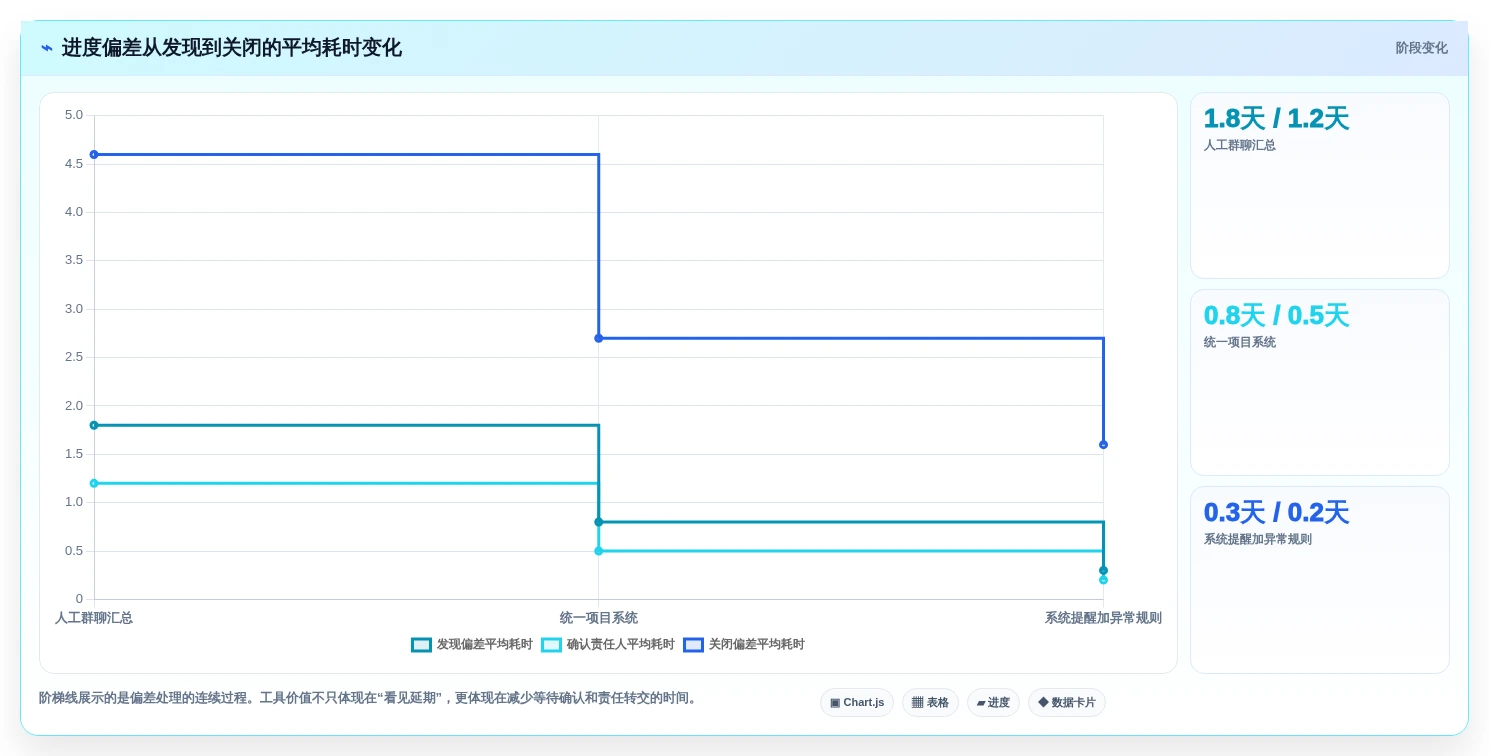Screen dimensions: 1489x756
Task: Click the 人工群聊汇总 caption in first card
Action: (x=1240, y=145)
